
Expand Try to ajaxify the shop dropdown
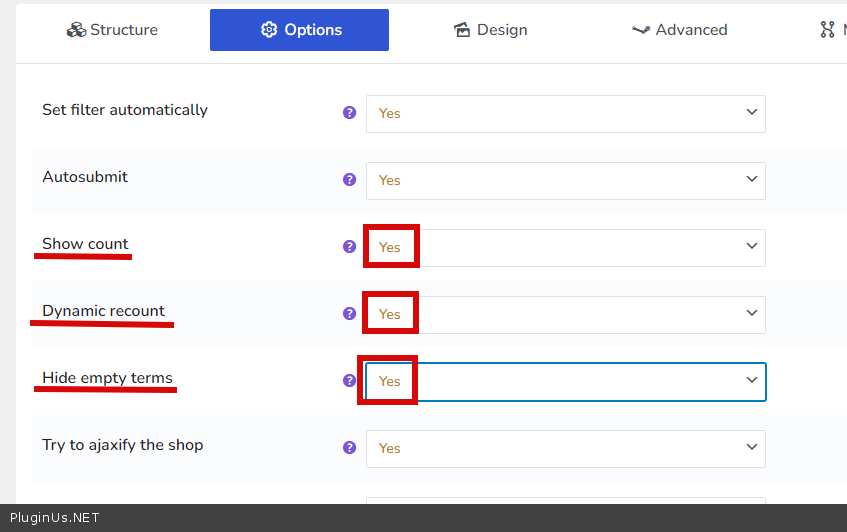coord(565,448)
